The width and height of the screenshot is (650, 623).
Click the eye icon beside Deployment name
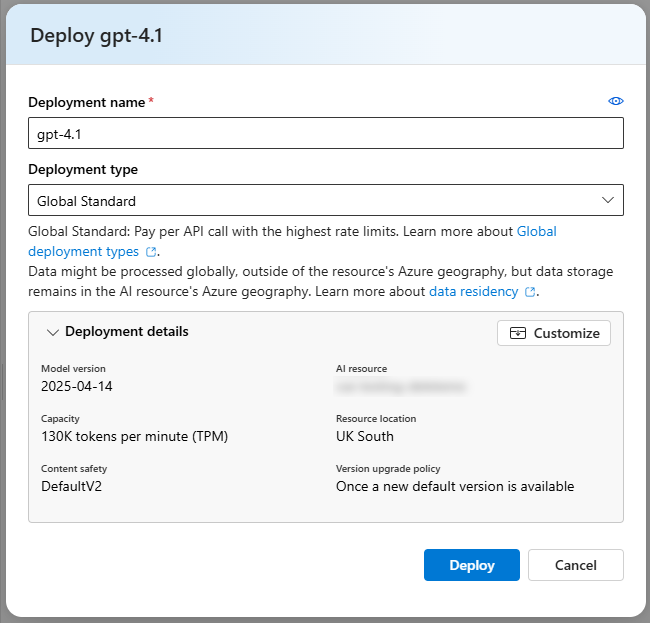[x=616, y=101]
